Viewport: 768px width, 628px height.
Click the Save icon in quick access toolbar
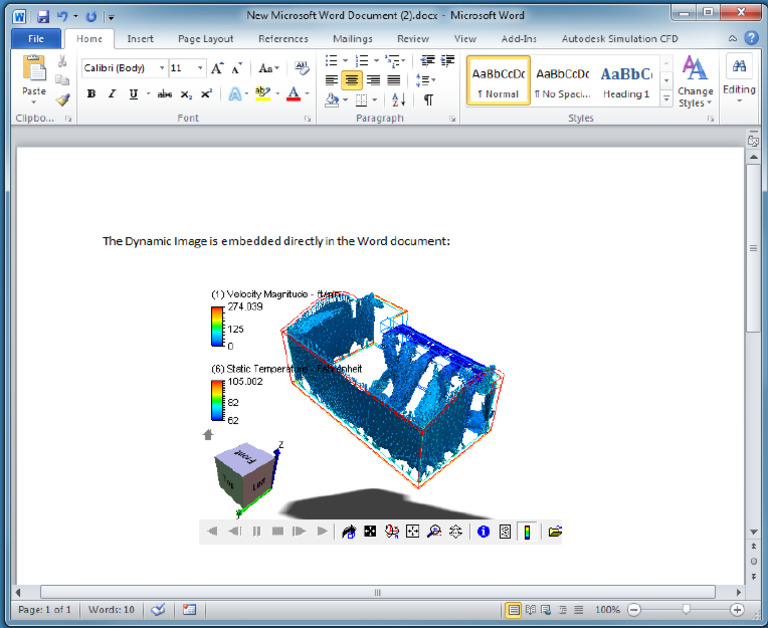point(43,17)
